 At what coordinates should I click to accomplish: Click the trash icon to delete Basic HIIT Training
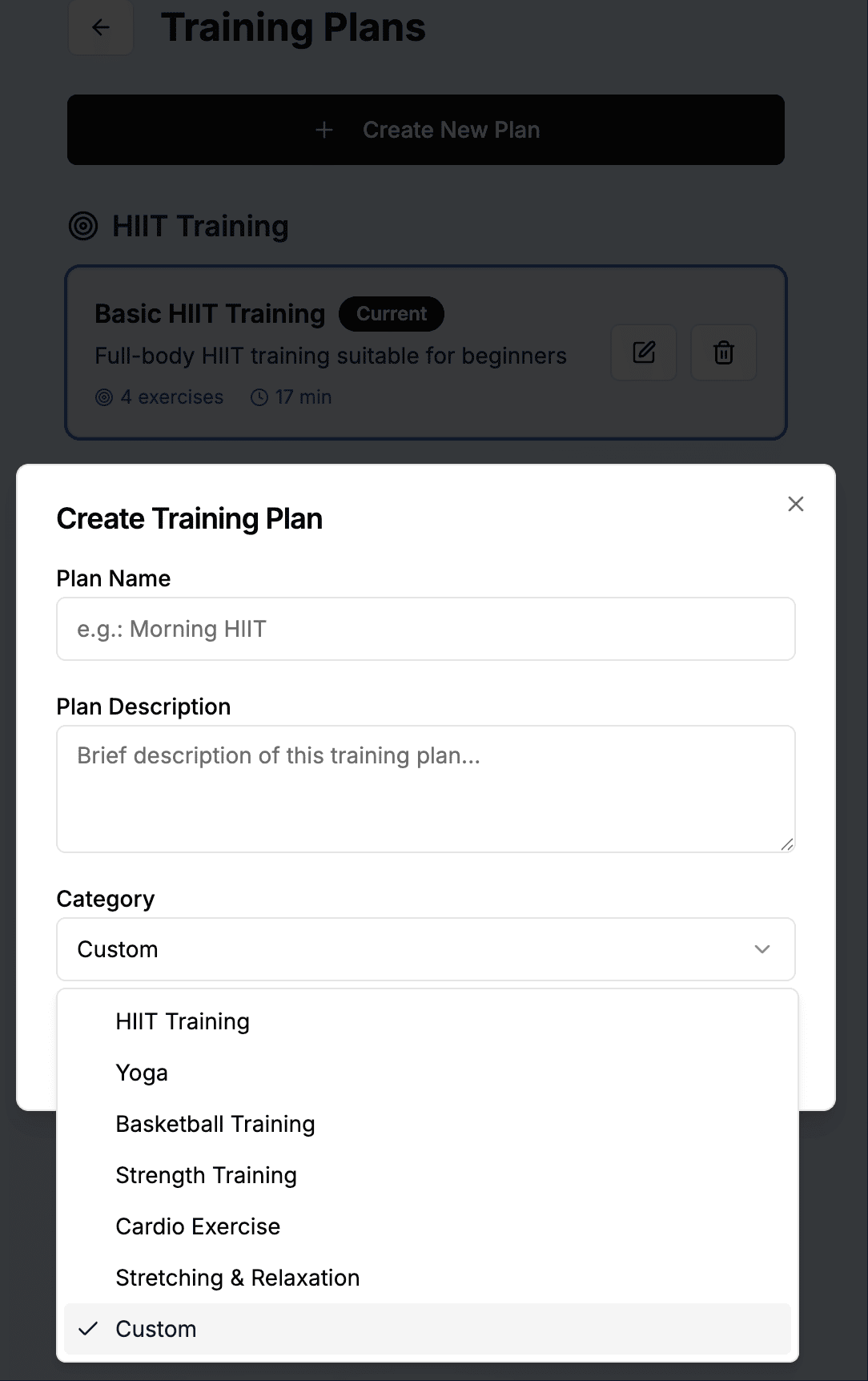tap(722, 352)
